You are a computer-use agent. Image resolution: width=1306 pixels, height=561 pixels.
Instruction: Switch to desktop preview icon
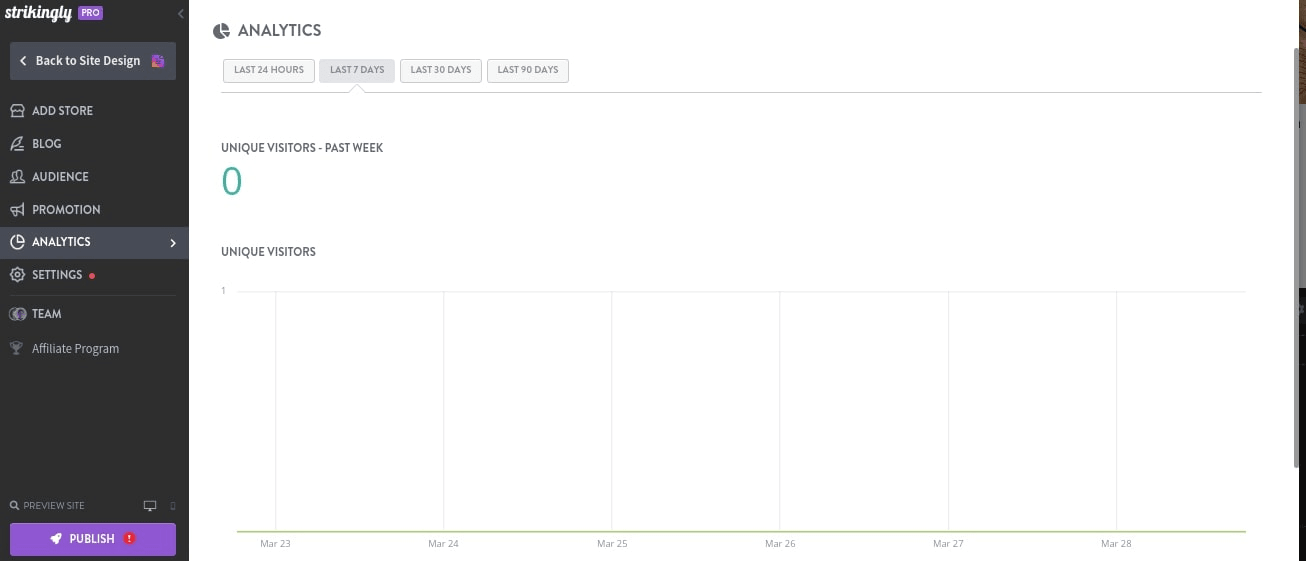pyautogui.click(x=150, y=506)
